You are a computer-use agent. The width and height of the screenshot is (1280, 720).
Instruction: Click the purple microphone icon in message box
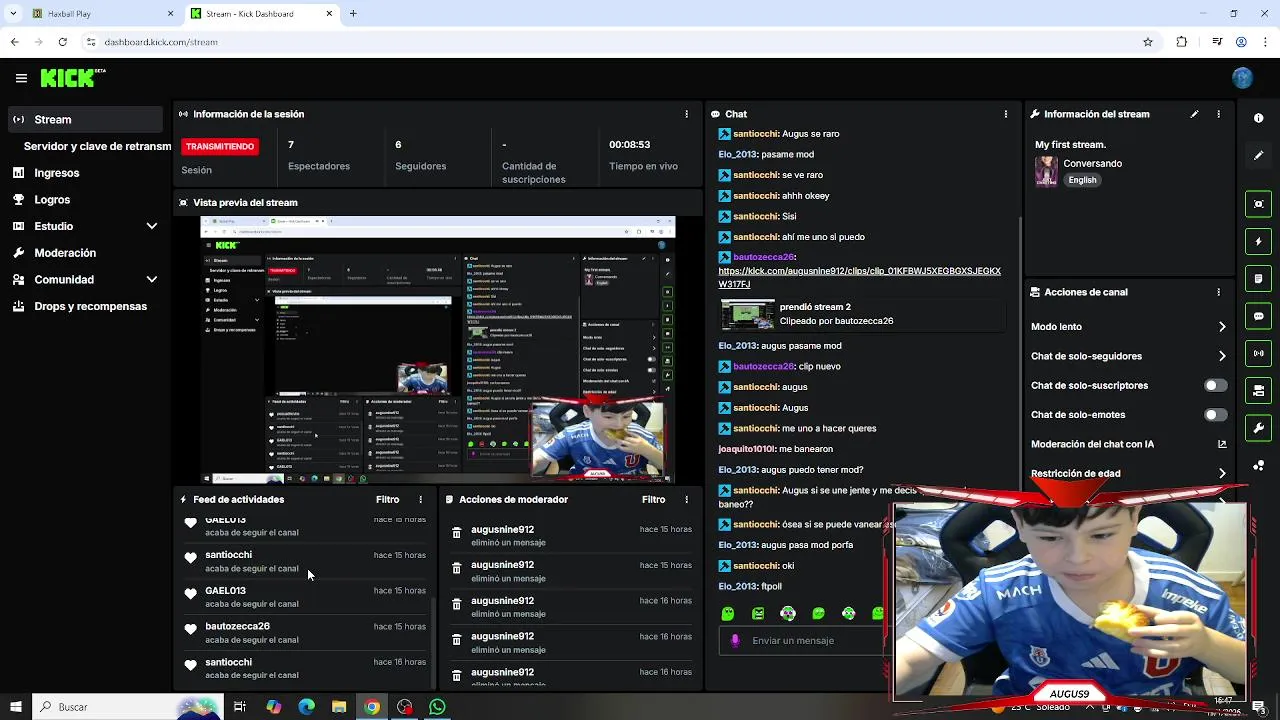click(x=735, y=641)
